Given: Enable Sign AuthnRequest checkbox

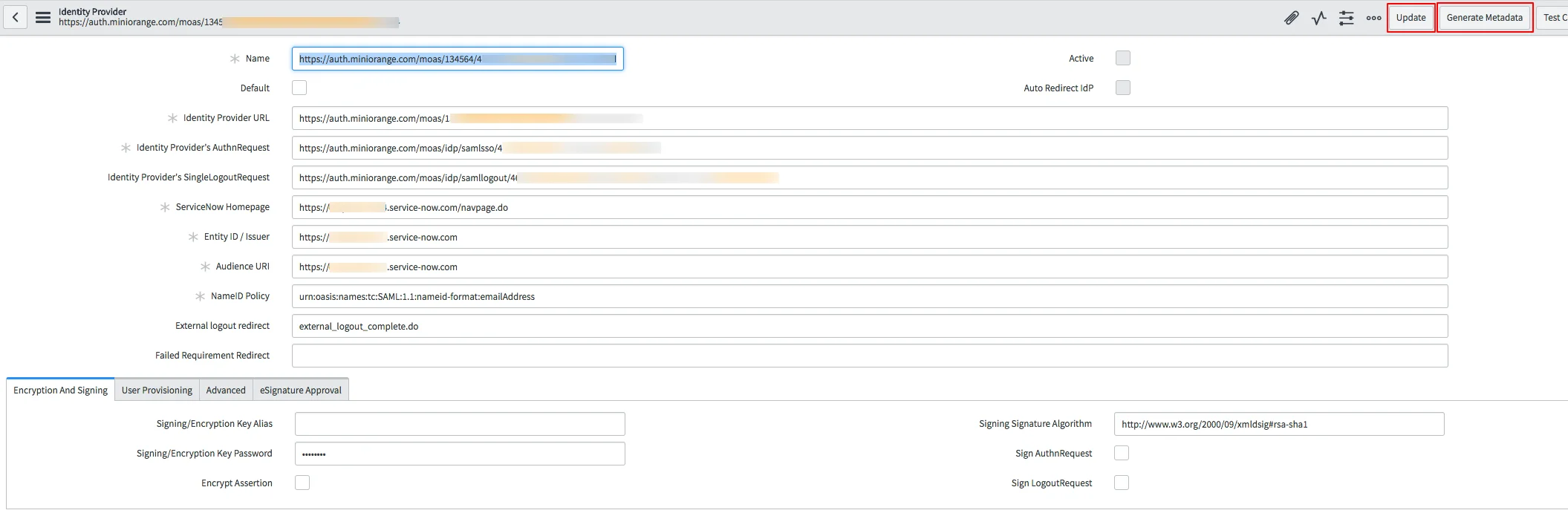Looking at the screenshot, I should 1122,453.
